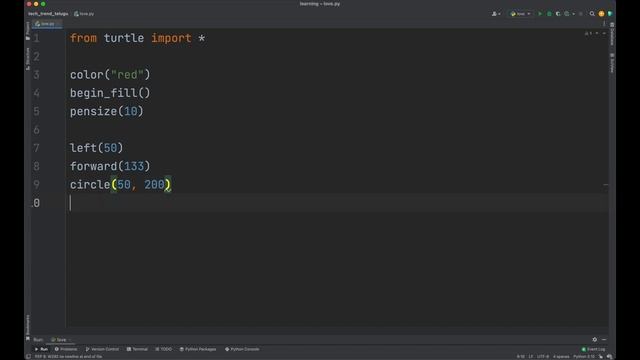Open the Terminal tool window
The height and width of the screenshot is (360, 640).
[x=137, y=349]
